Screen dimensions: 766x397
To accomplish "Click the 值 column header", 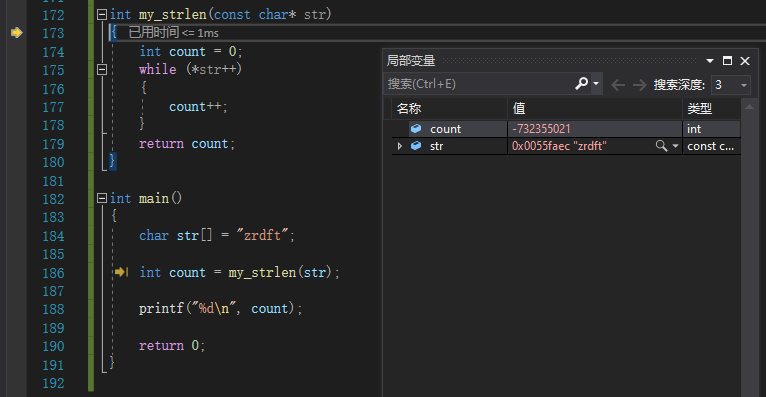I will (595, 108).
